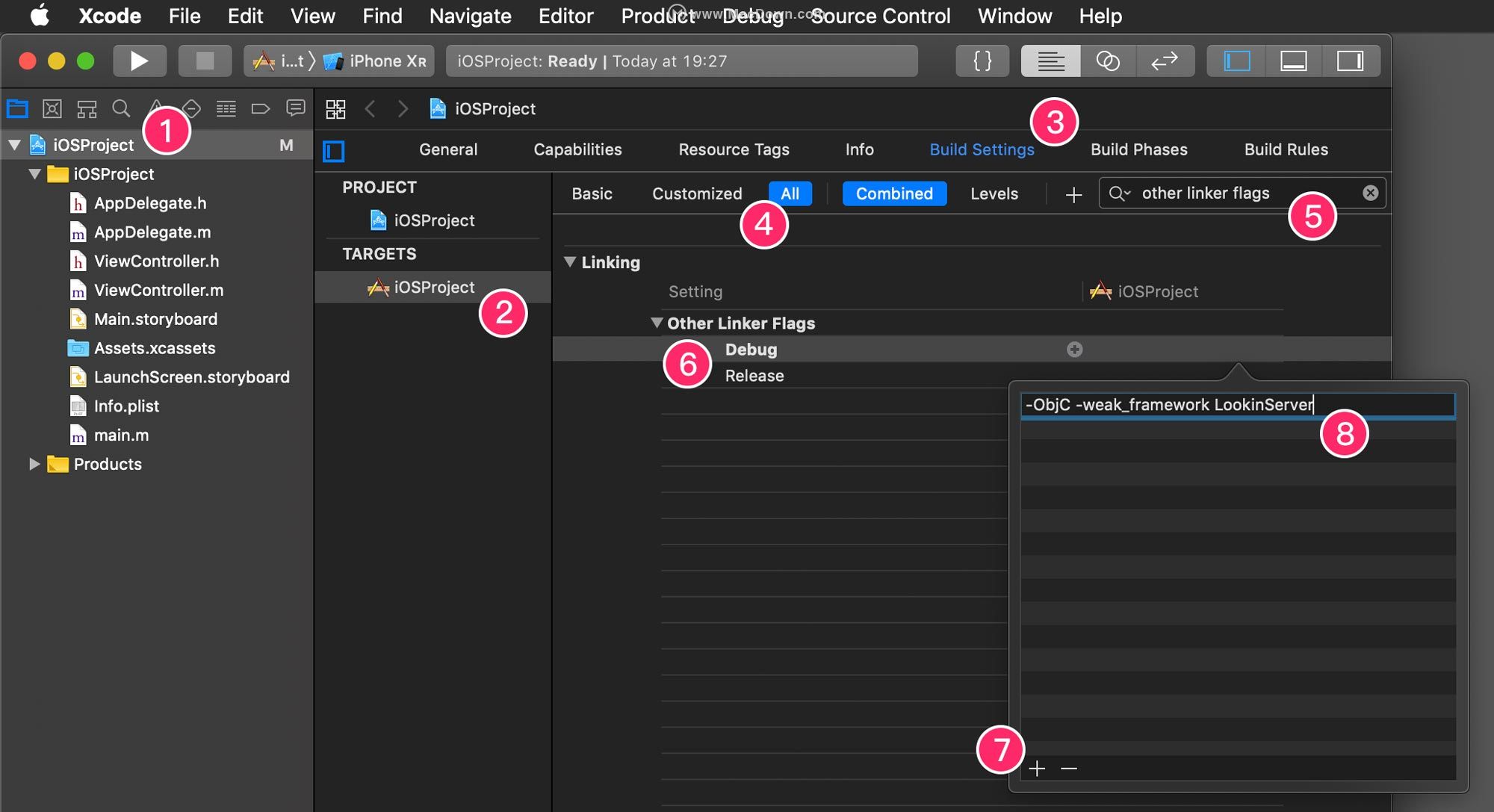Image resolution: width=1494 pixels, height=812 pixels.
Task: Collapse the Other Linker Flags setting
Action: click(x=657, y=323)
